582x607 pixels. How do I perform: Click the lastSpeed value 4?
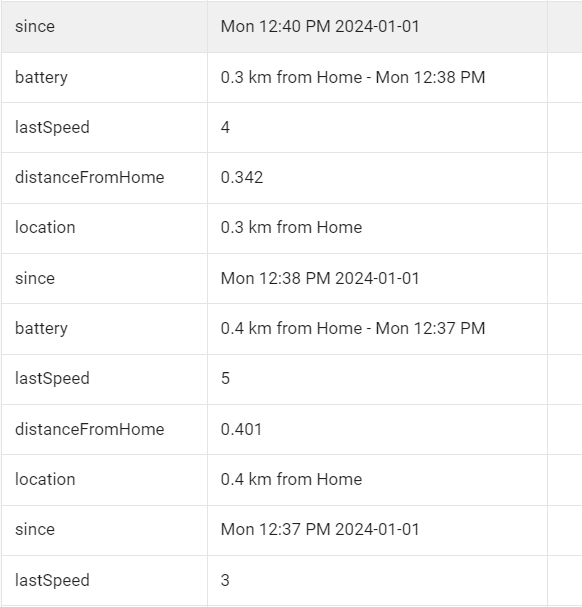(225, 127)
